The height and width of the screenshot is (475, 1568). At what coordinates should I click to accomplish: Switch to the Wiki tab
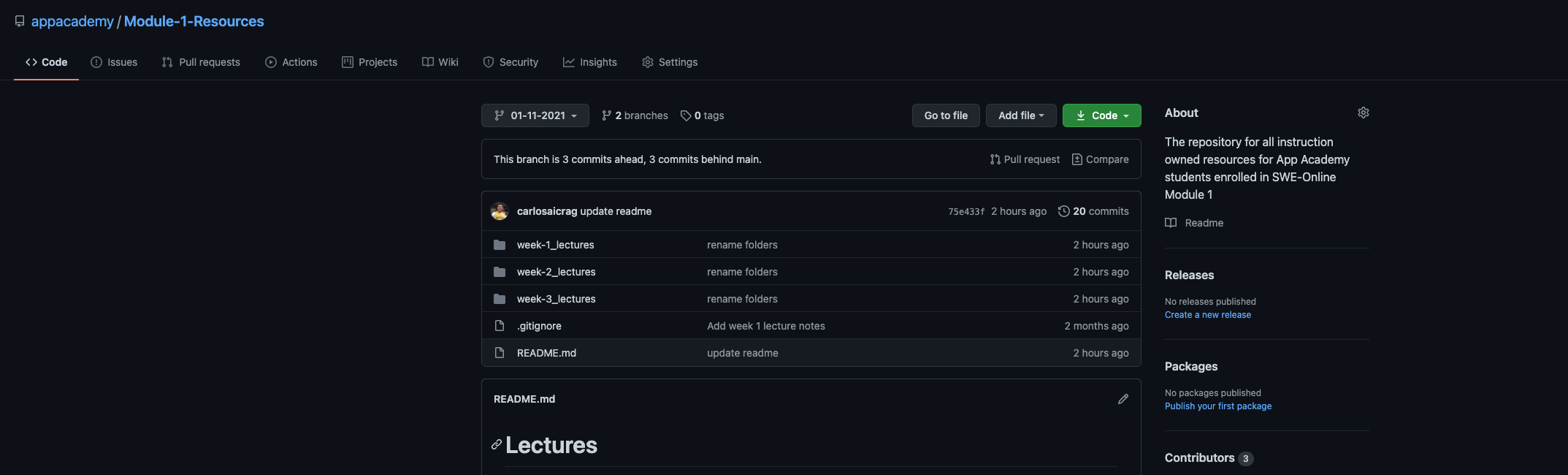[440, 62]
